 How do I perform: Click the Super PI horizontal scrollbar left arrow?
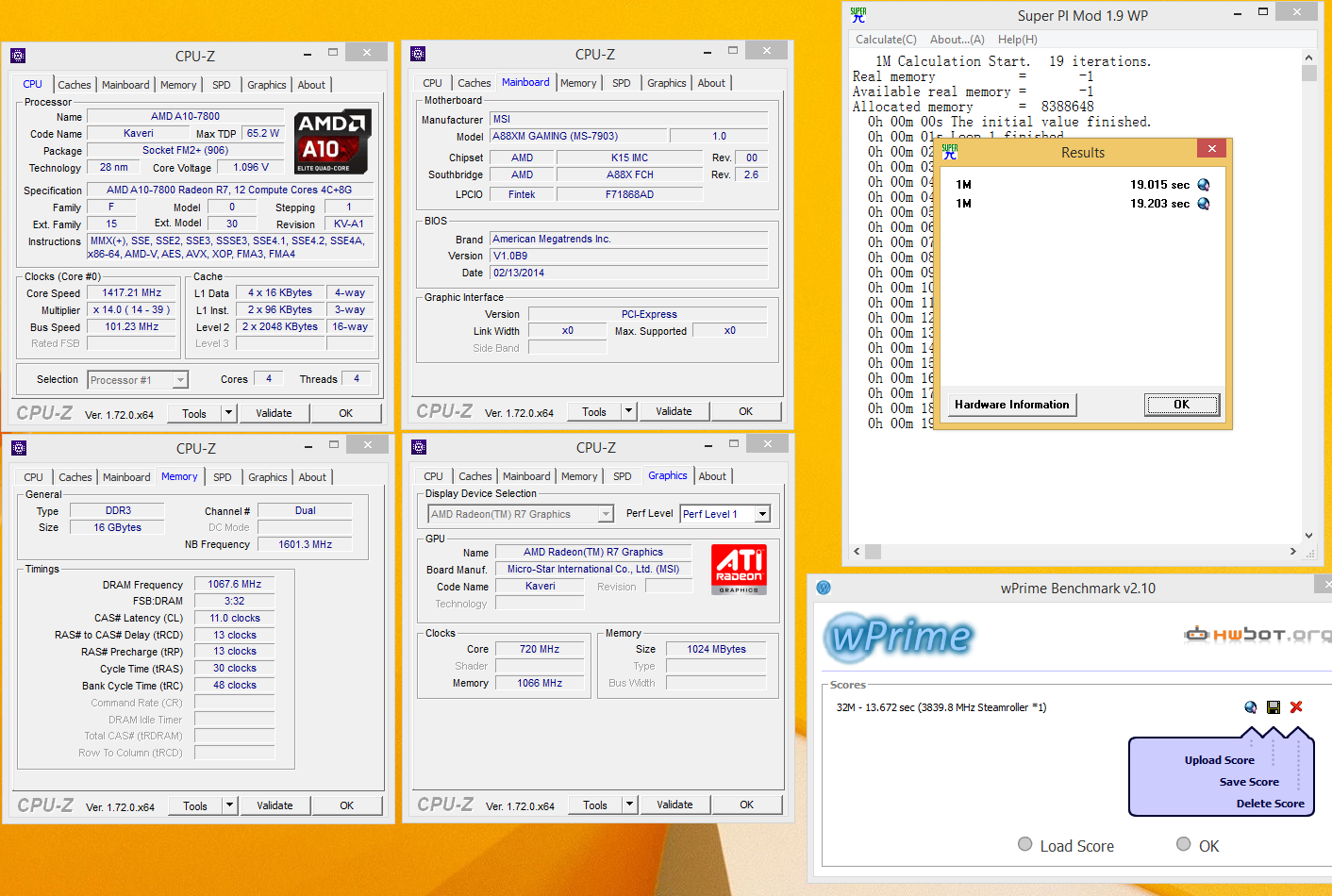click(857, 552)
